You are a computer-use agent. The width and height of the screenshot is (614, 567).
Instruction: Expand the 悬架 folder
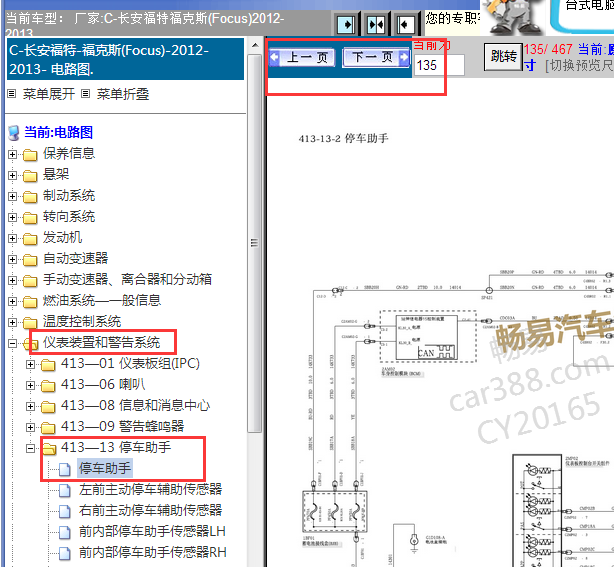coord(12,175)
